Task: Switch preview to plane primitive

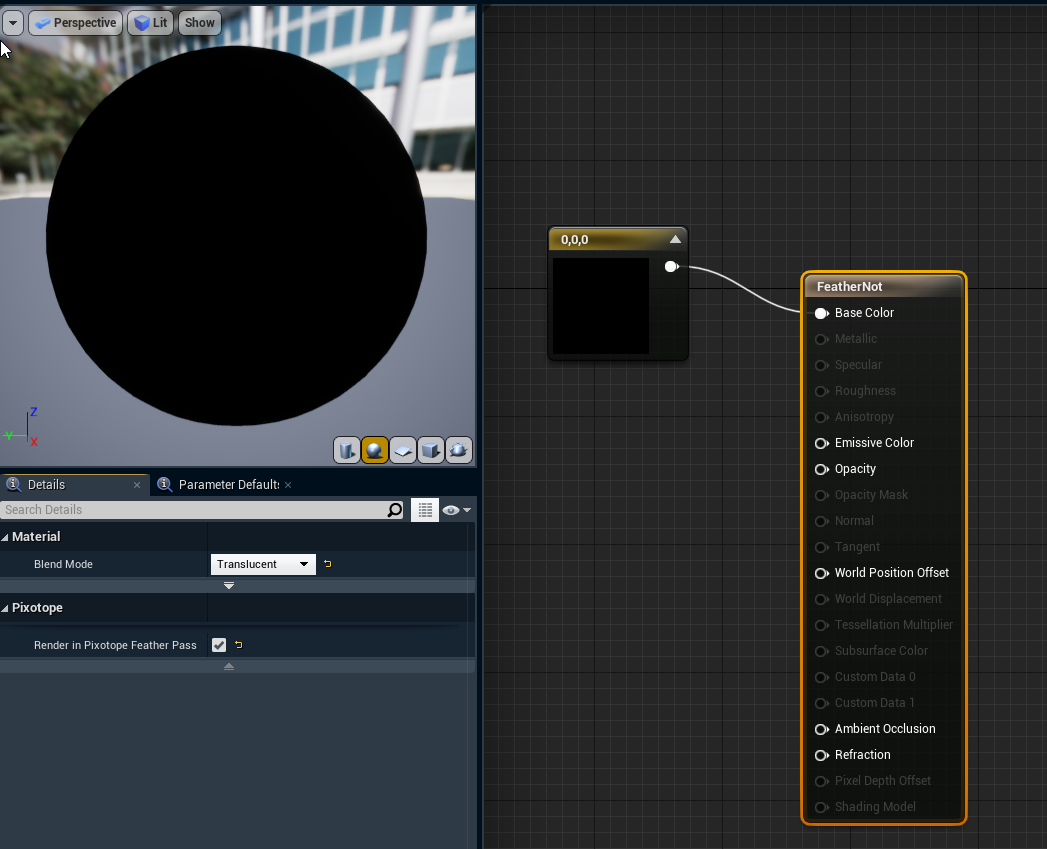Action: (x=403, y=450)
